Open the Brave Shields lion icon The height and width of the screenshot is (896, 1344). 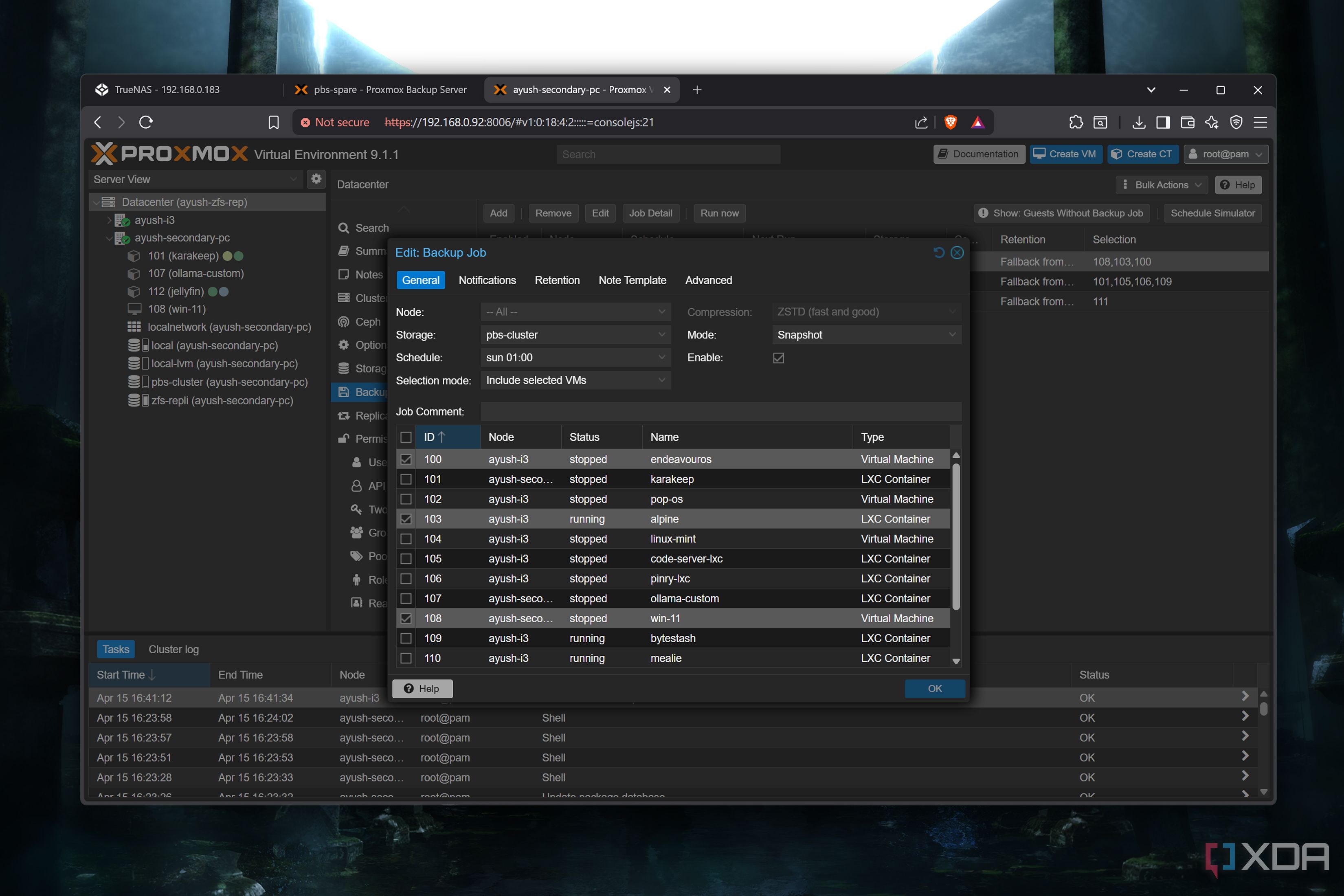point(951,122)
